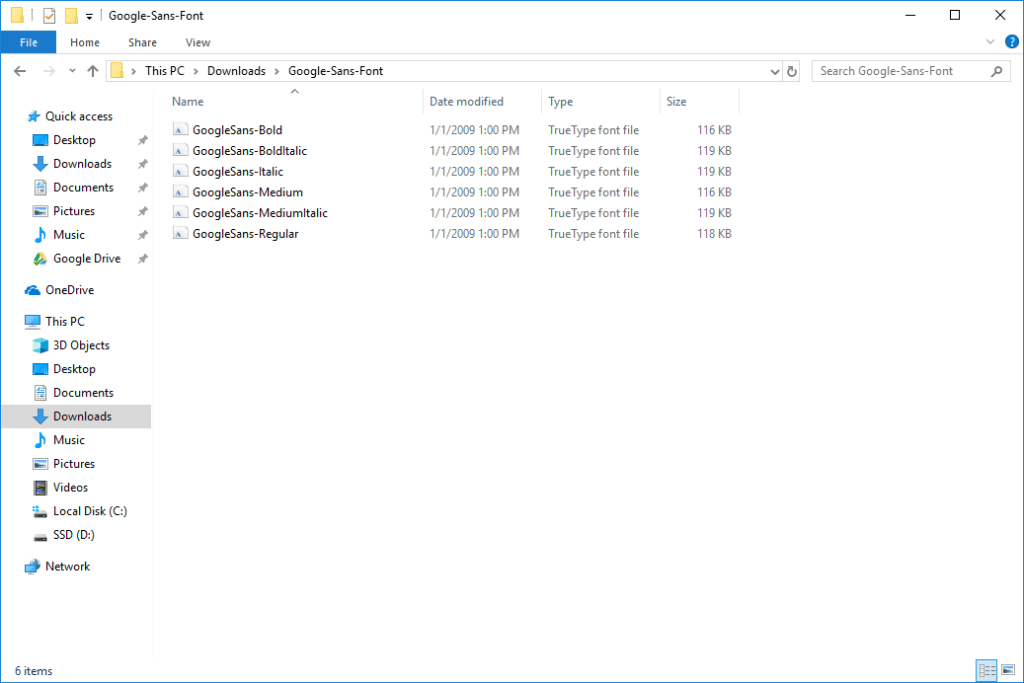Click the Back navigation arrow
1024x683 pixels.
click(x=20, y=70)
